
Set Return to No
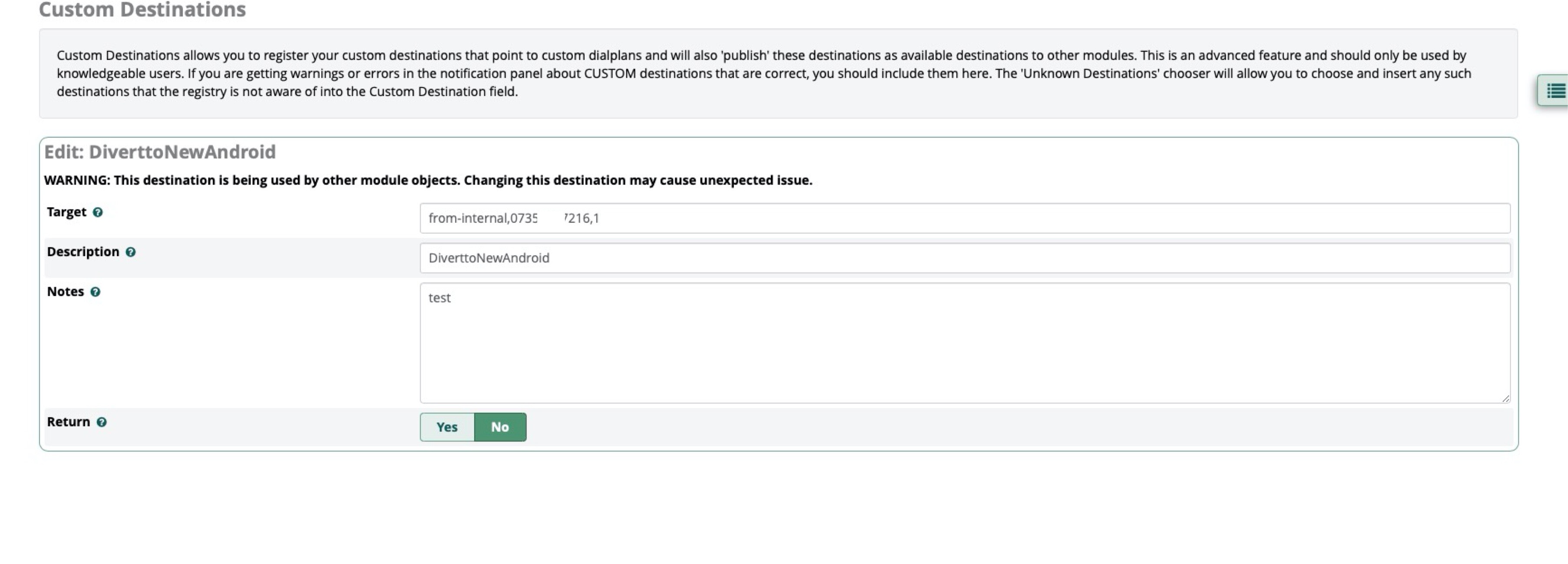[500, 427]
